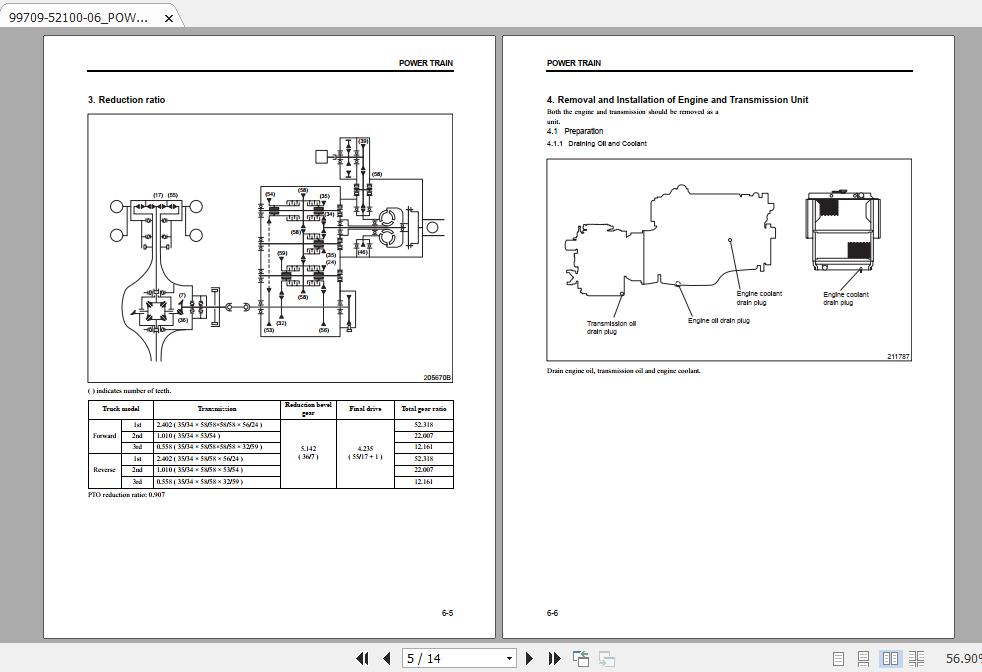Viewport: 982px width, 672px height.
Task: Select the 99709-52100-06_POW document tab
Action: tap(80, 17)
